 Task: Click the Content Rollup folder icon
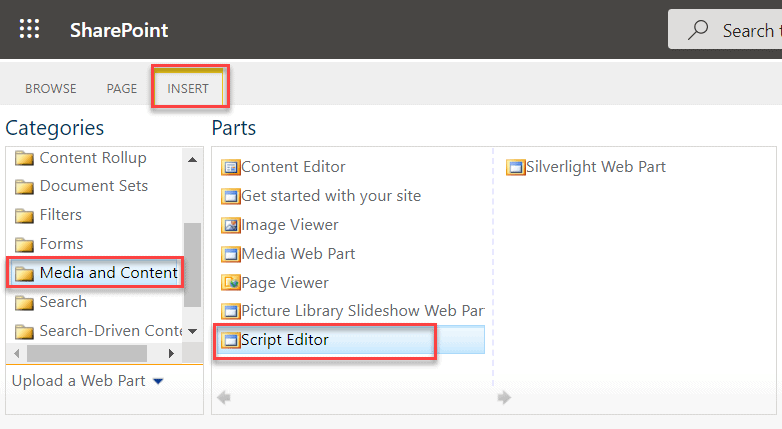pyautogui.click(x=24, y=158)
